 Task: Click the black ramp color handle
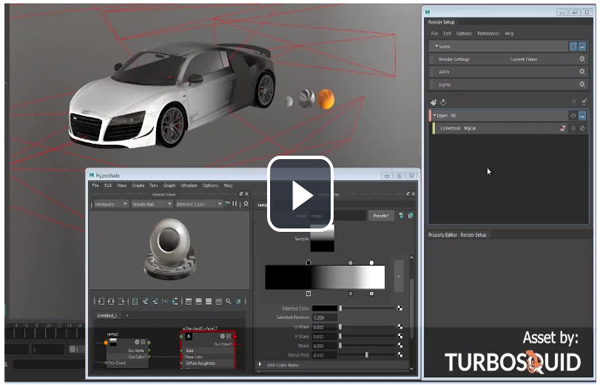point(308,263)
